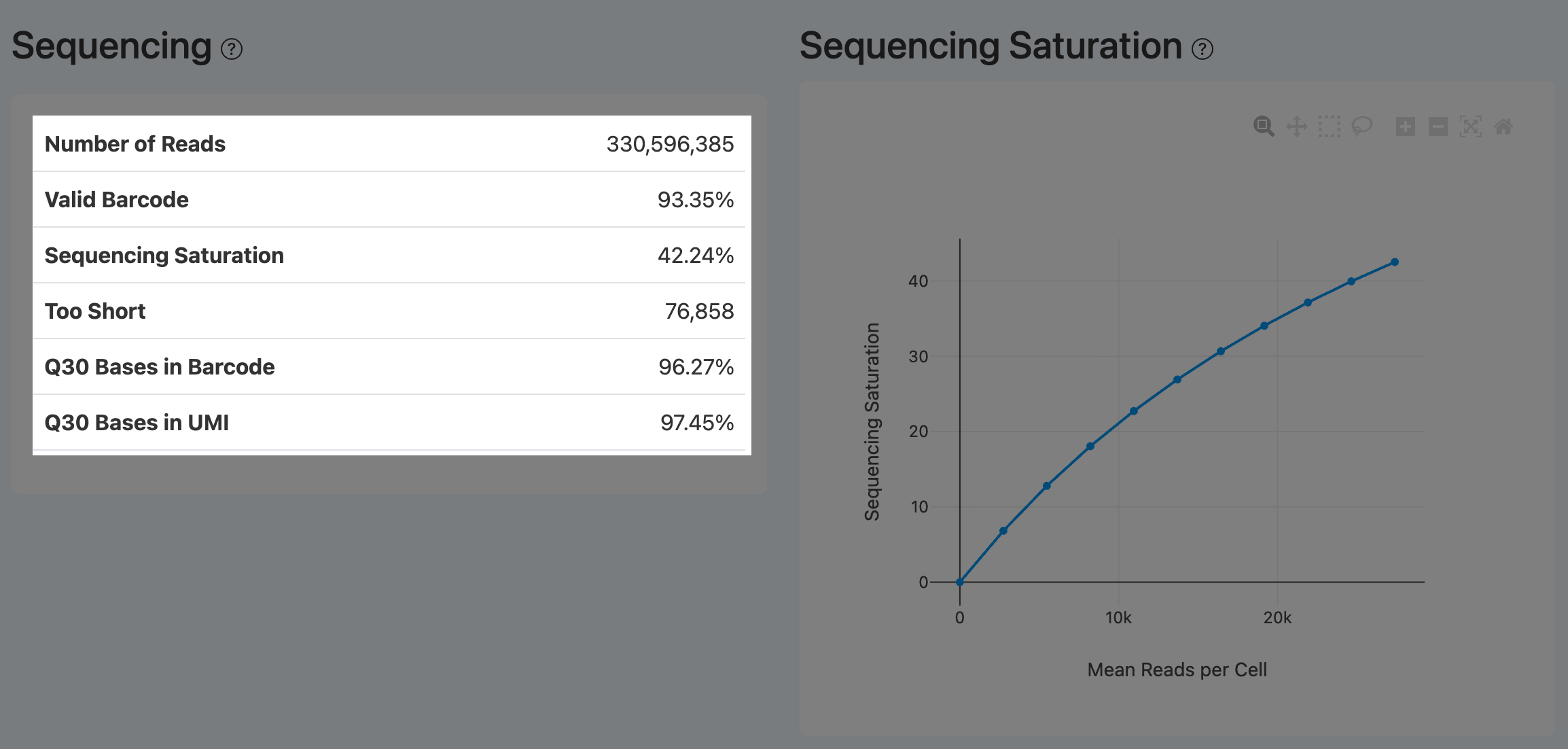Select the Zoom tool in the chart toolbar
The image size is (1568, 749).
pyautogui.click(x=1264, y=126)
